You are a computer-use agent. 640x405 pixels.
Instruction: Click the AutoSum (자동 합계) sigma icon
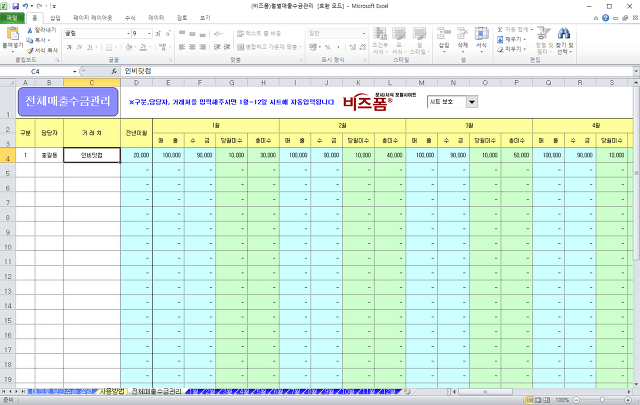[500, 30]
